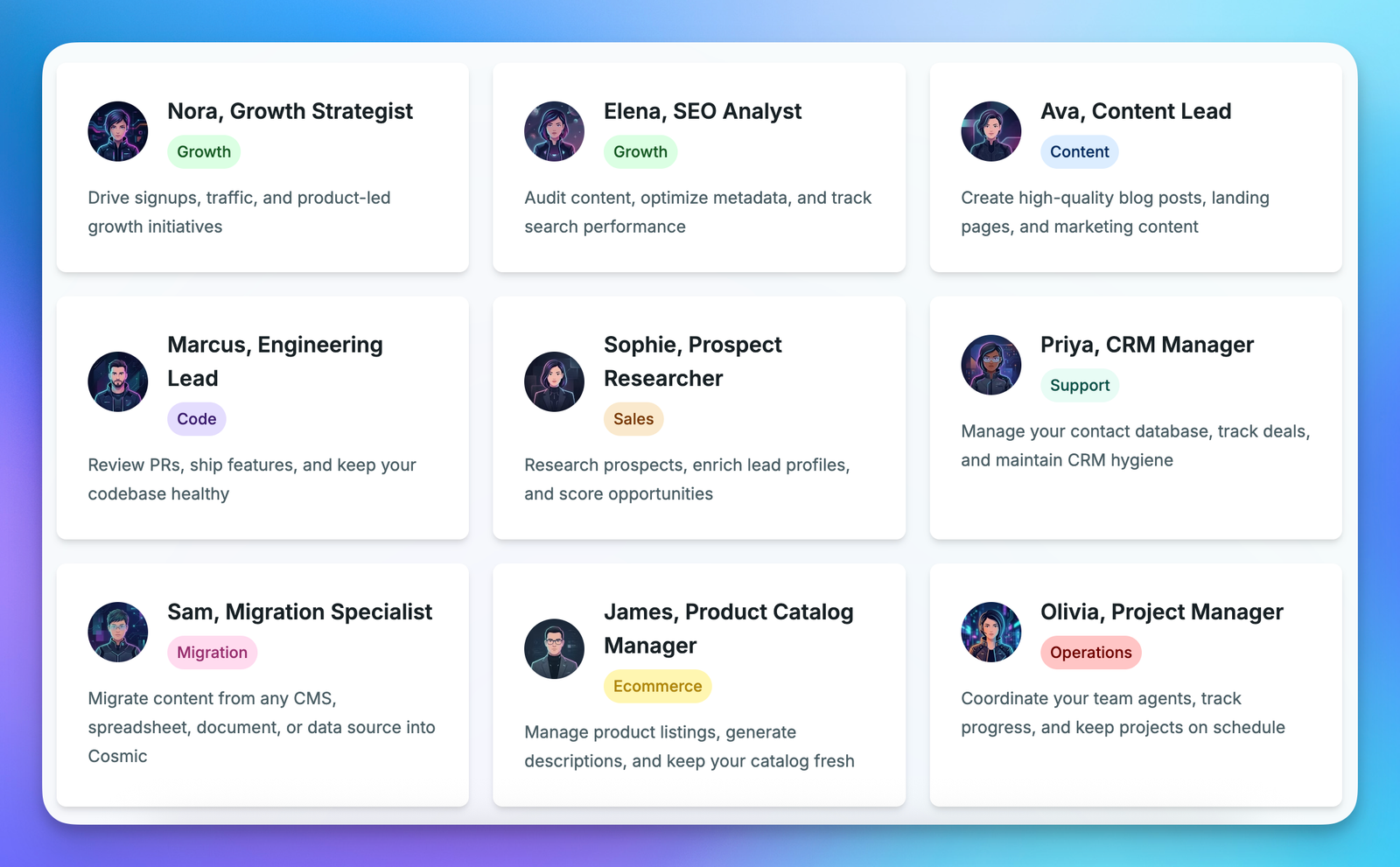Click Priya's avatar icon
This screenshot has height=867, width=1400.
tap(990, 365)
